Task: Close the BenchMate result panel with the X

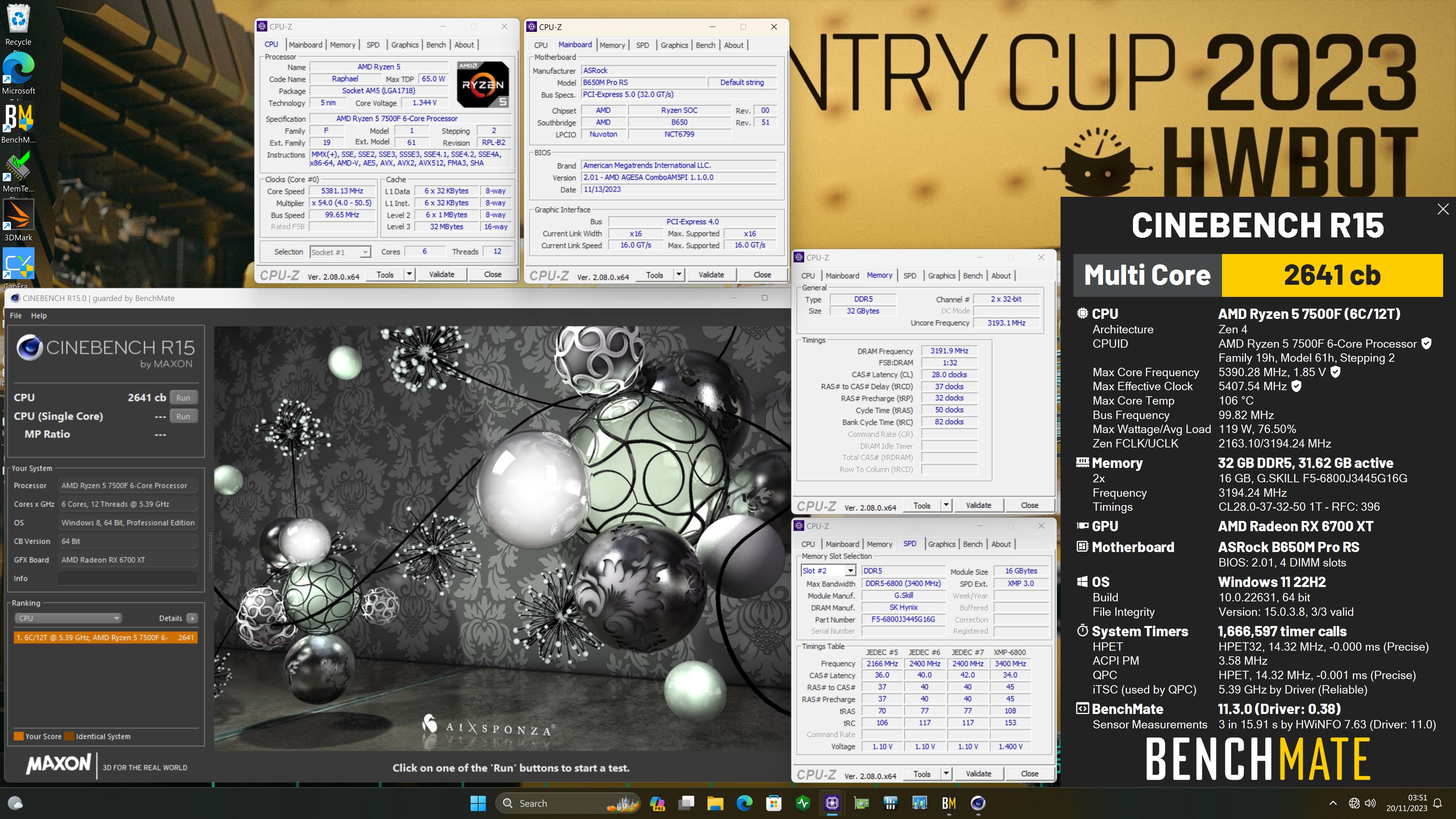Action: 1442,209
